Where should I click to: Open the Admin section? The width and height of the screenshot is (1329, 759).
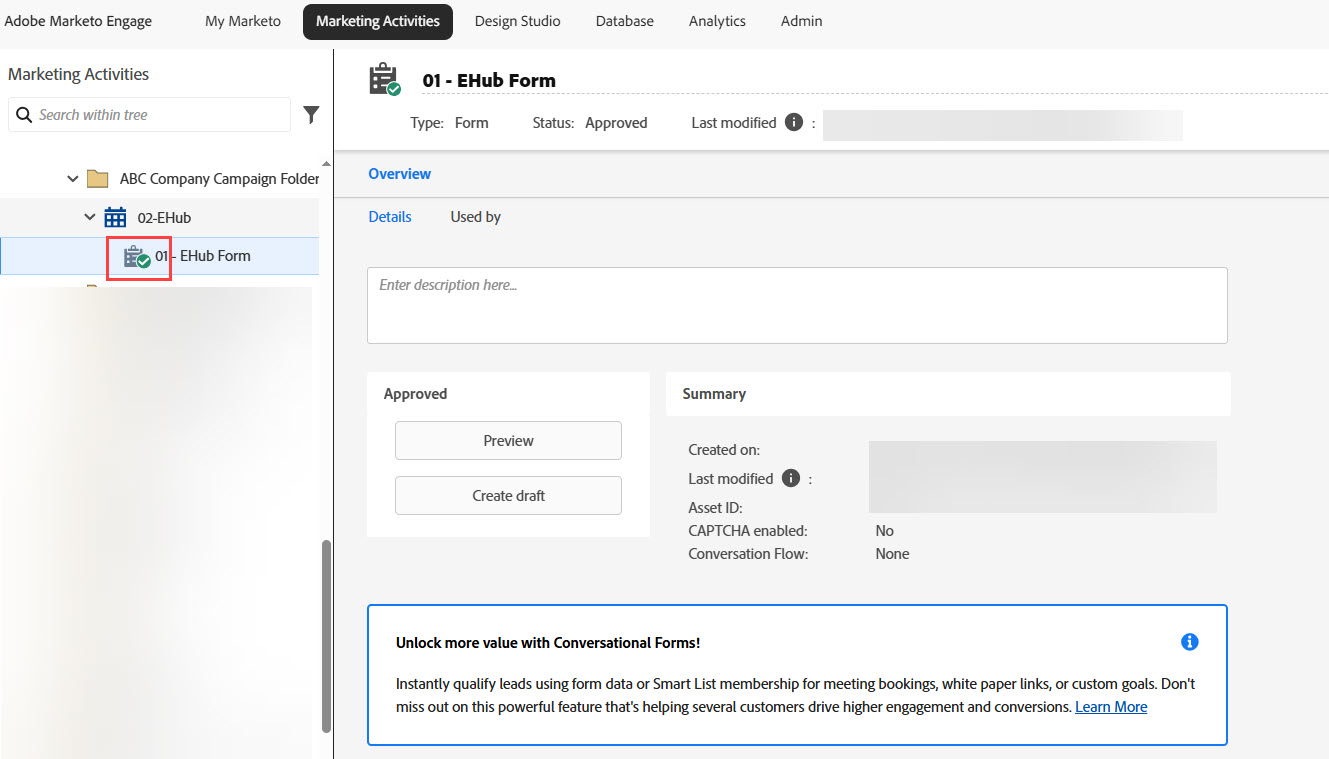click(x=802, y=21)
